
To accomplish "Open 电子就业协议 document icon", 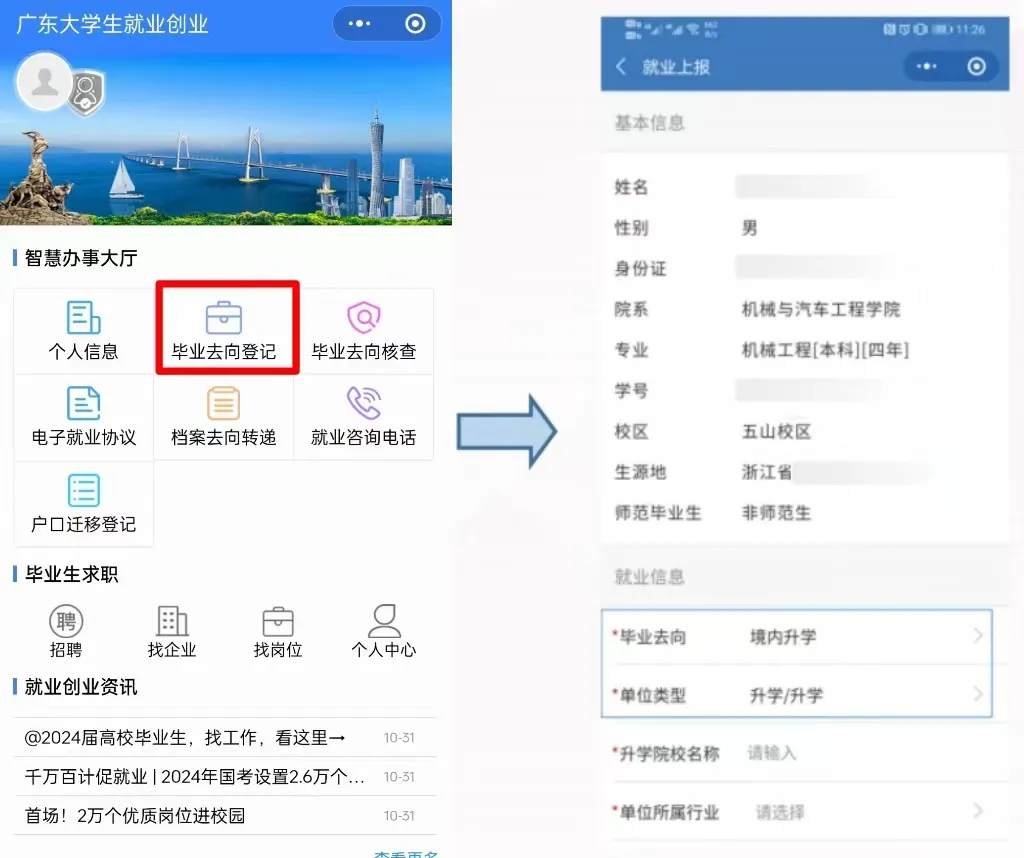I will click(83, 404).
